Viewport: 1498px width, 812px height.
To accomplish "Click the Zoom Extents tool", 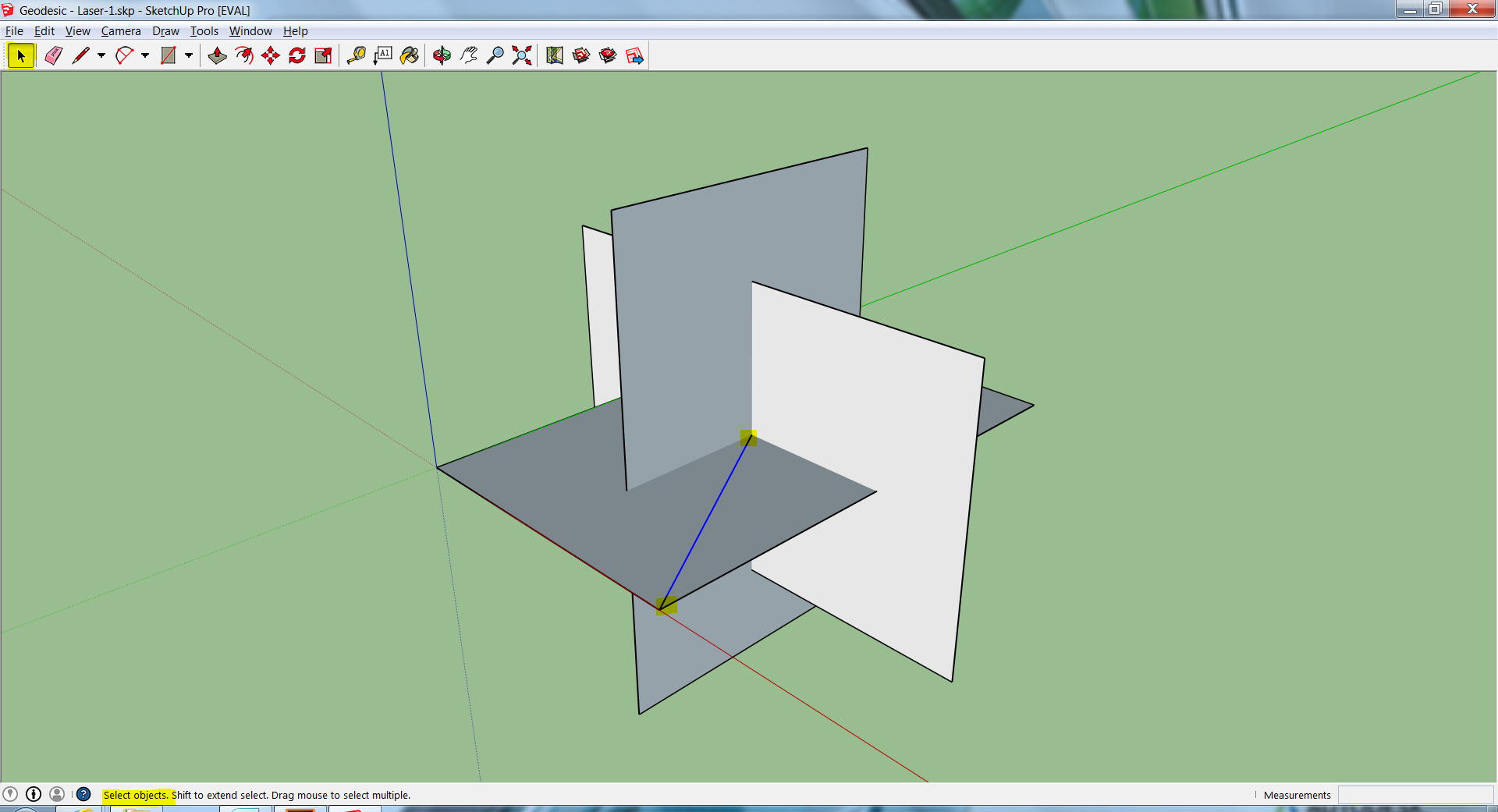I will pos(522,55).
